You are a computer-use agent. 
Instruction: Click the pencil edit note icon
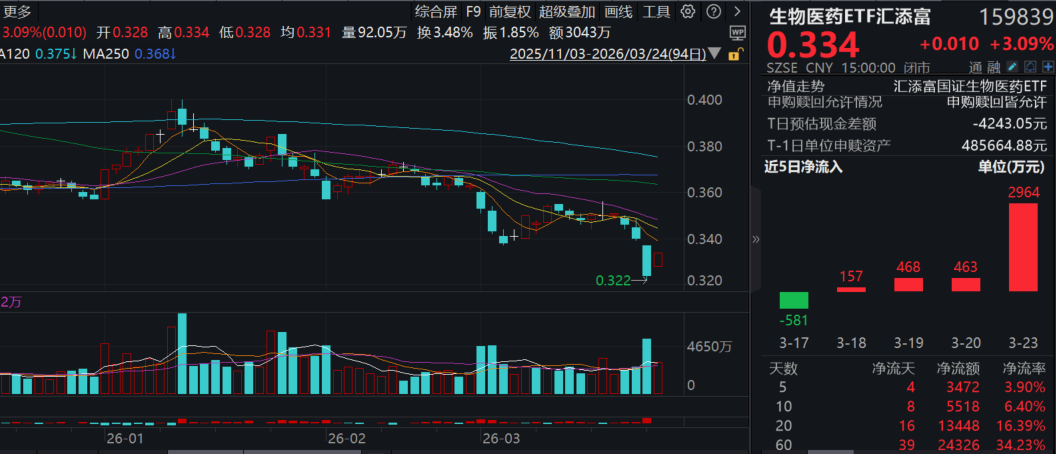tap(1013, 67)
